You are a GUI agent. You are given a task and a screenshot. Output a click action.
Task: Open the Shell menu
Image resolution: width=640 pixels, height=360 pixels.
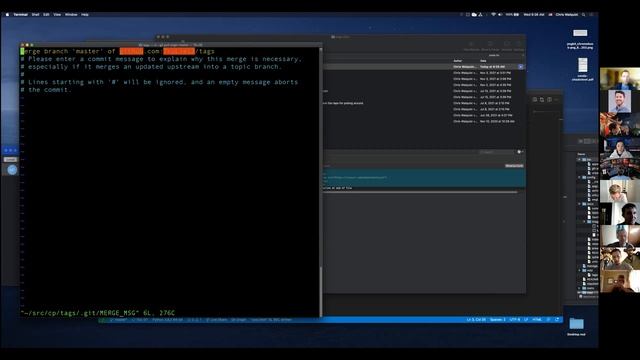click(x=36, y=14)
